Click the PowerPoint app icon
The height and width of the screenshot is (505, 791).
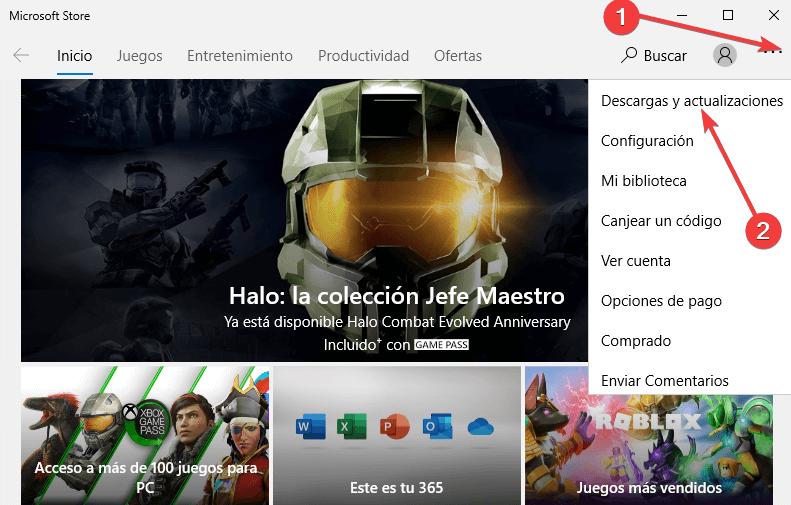click(394, 427)
